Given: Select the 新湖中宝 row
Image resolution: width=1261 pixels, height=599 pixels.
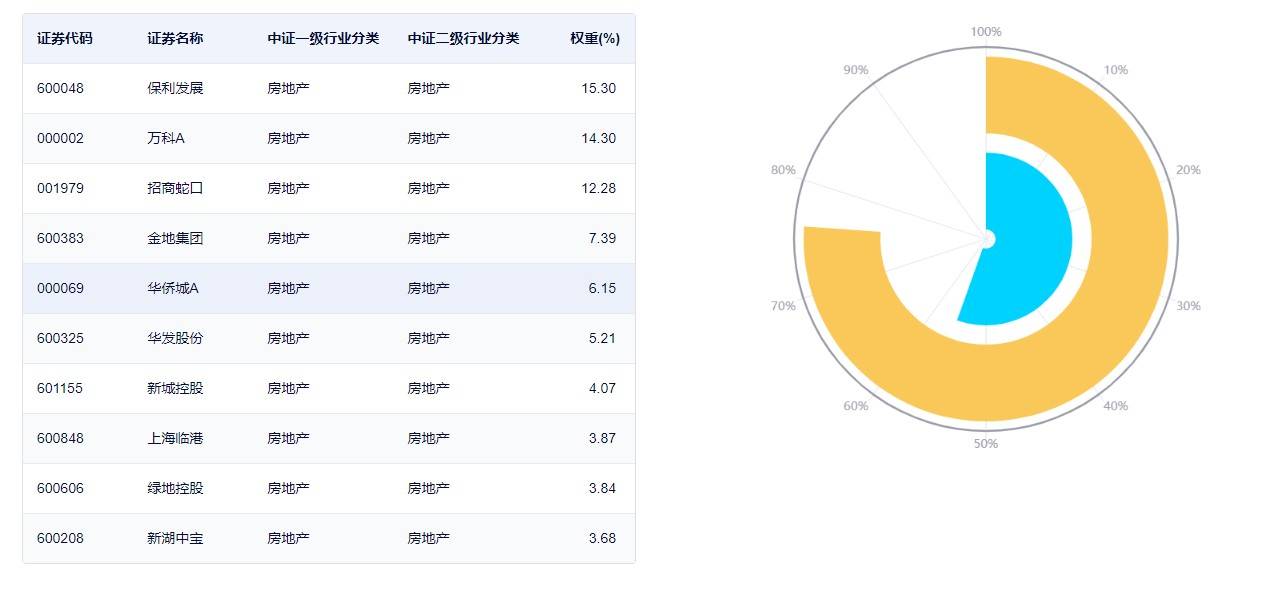Looking at the screenshot, I should [329, 538].
